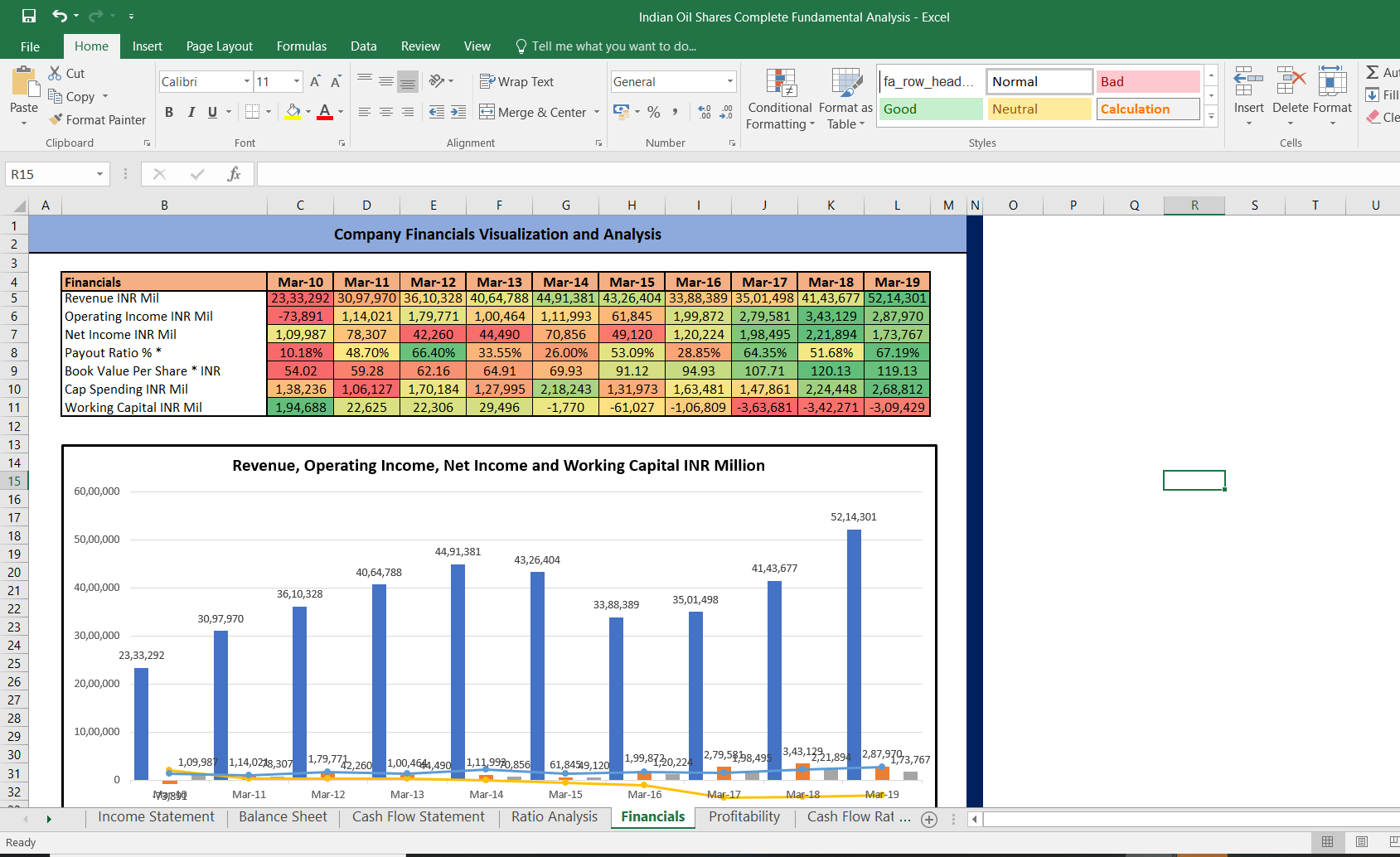The image size is (1400, 857).
Task: Increase font size with large A icon
Action: coord(315,81)
